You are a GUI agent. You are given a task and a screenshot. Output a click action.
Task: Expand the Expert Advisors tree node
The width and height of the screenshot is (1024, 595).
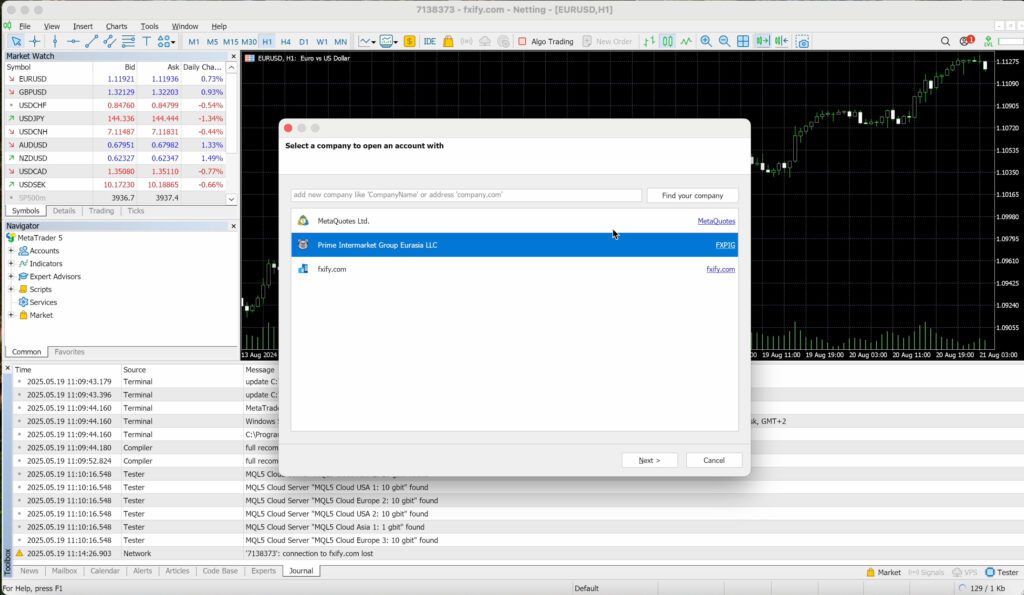pyautogui.click(x=11, y=277)
